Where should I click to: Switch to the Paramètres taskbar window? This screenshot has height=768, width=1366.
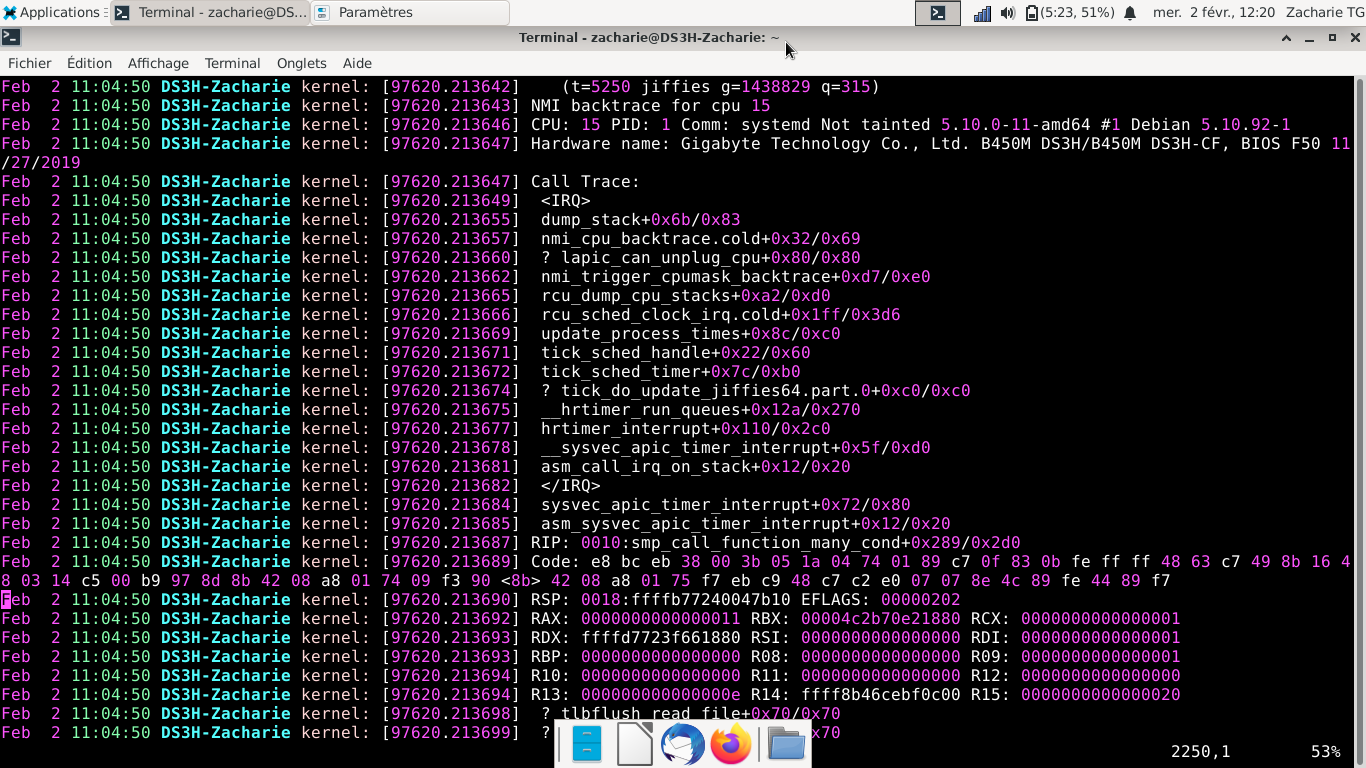click(x=410, y=13)
